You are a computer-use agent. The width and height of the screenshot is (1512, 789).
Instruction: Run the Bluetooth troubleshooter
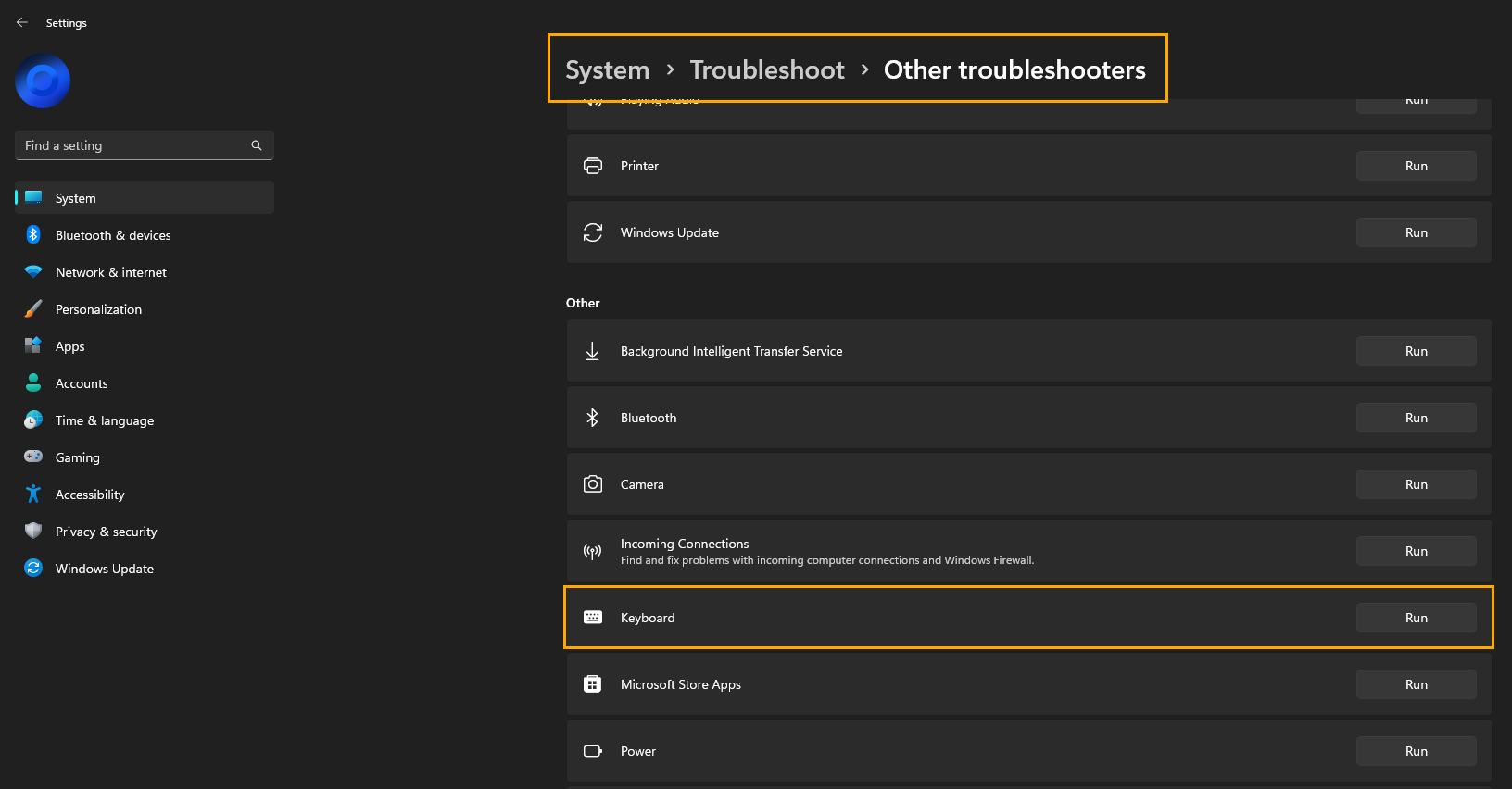click(x=1417, y=418)
